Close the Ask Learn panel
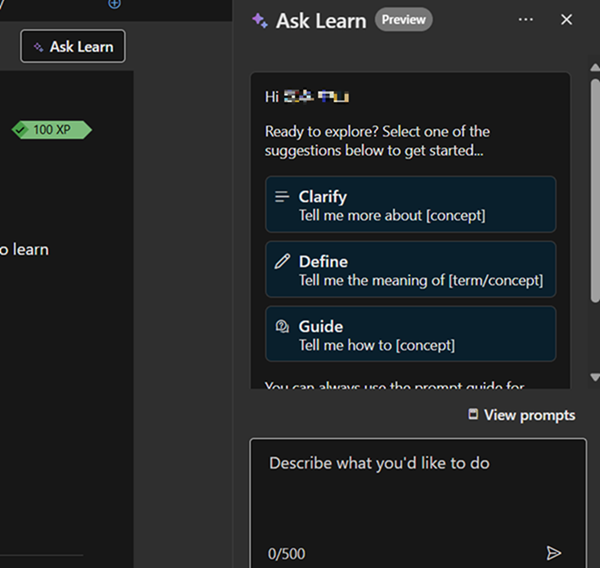 tap(566, 20)
